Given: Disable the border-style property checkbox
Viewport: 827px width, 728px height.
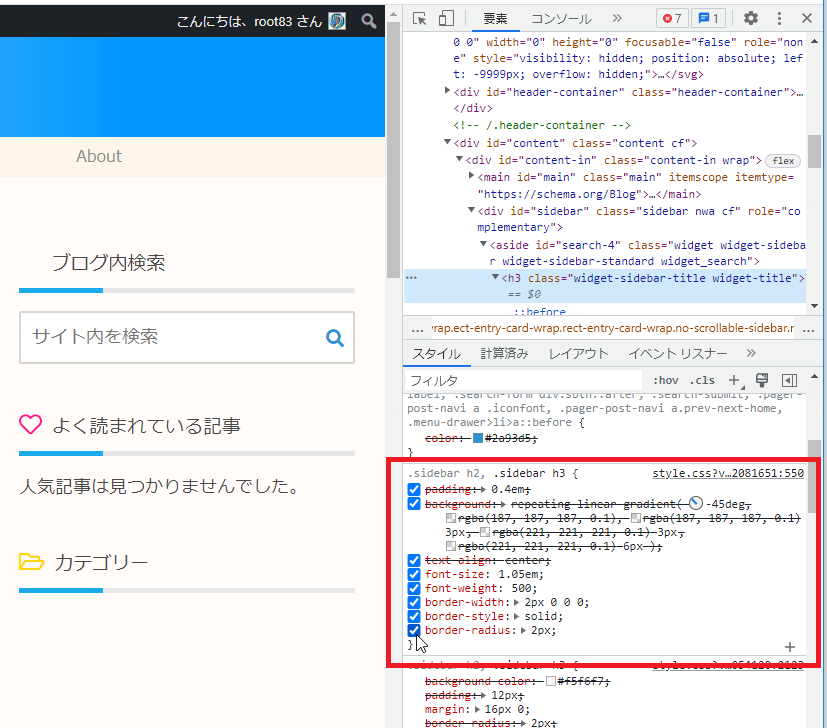Looking at the screenshot, I should [x=414, y=617].
